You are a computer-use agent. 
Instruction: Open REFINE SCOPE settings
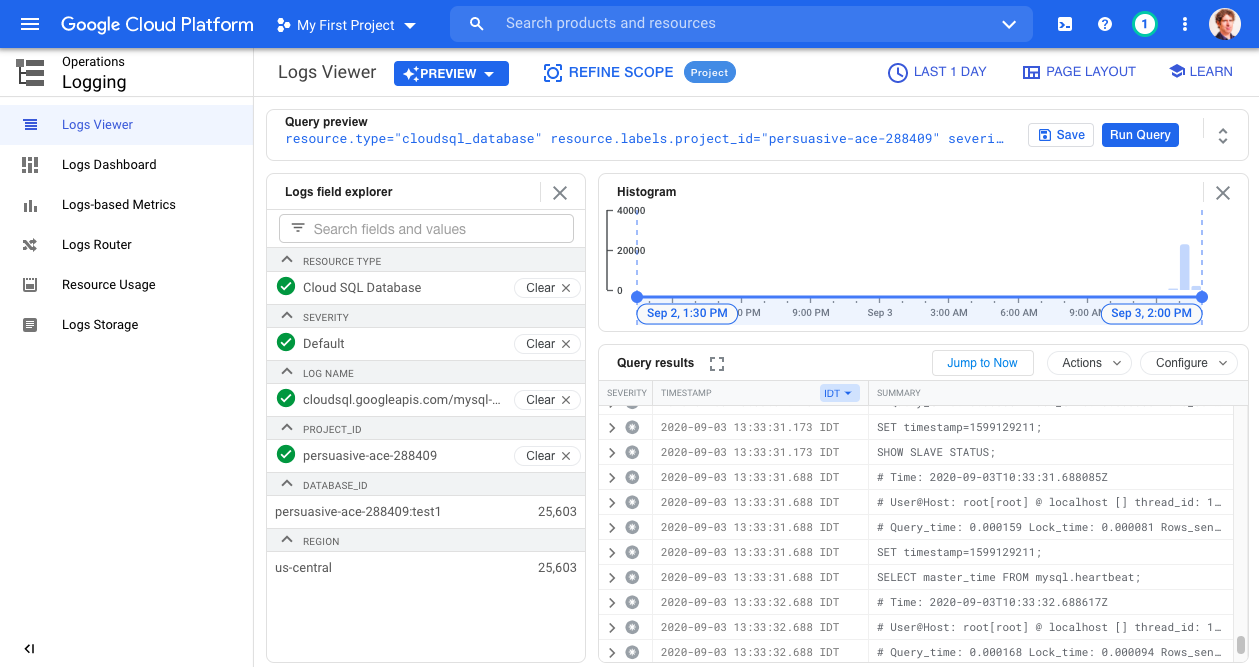(608, 72)
